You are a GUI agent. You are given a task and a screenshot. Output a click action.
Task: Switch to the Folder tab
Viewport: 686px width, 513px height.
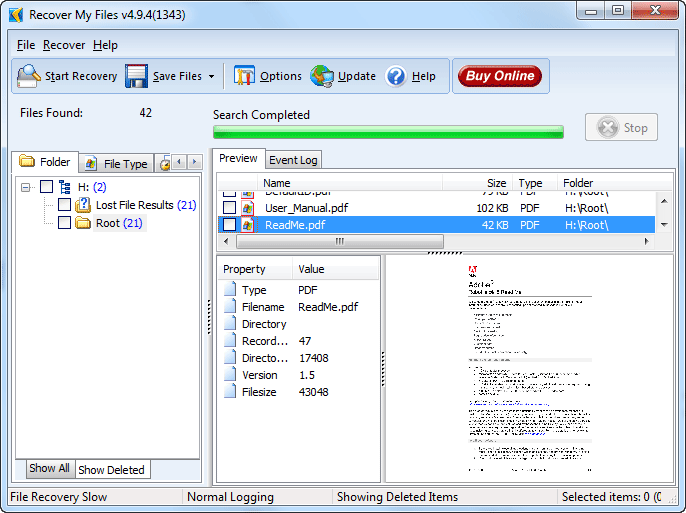point(45,162)
